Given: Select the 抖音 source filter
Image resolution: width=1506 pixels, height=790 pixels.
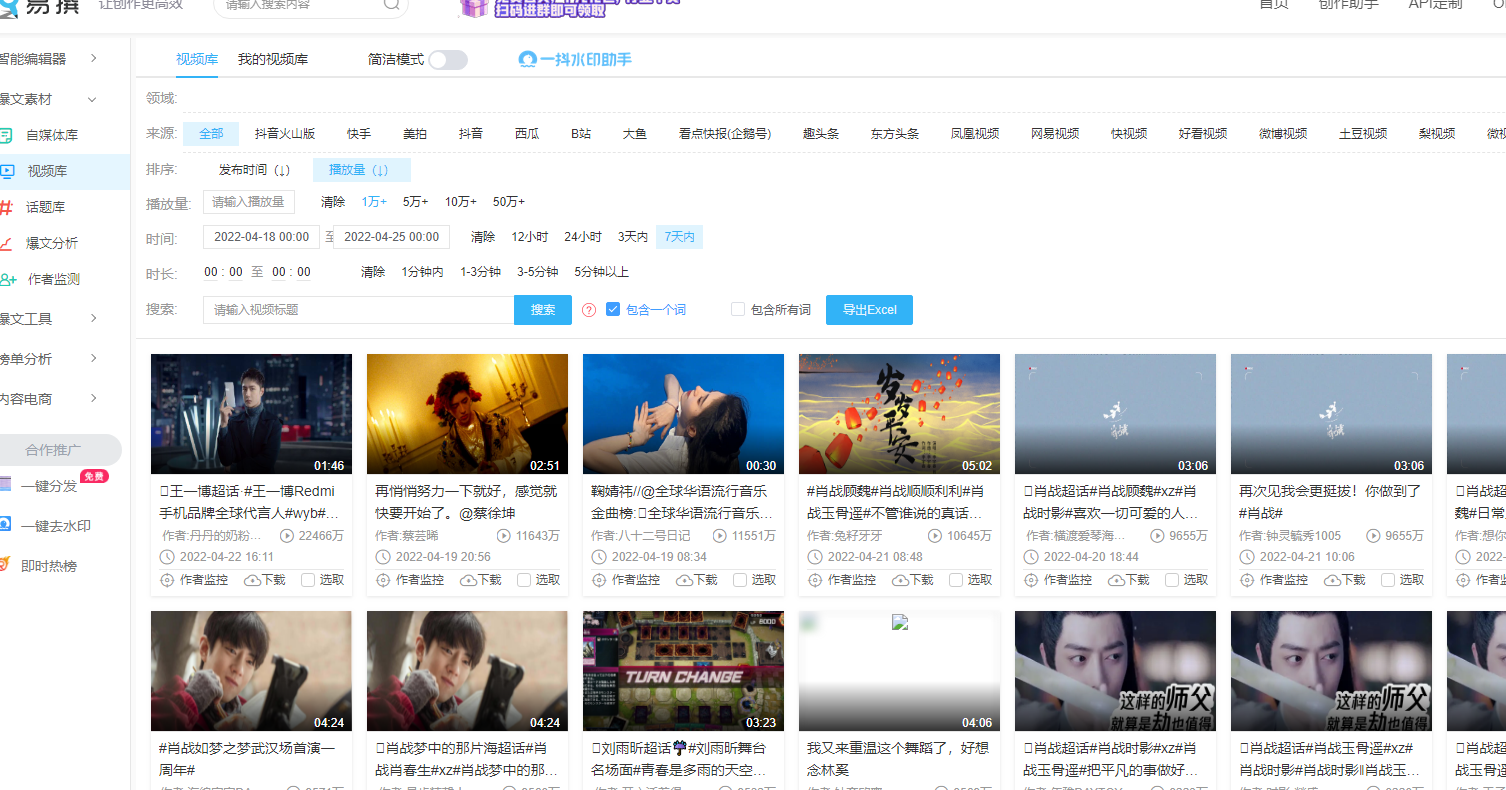Looking at the screenshot, I should [471, 133].
